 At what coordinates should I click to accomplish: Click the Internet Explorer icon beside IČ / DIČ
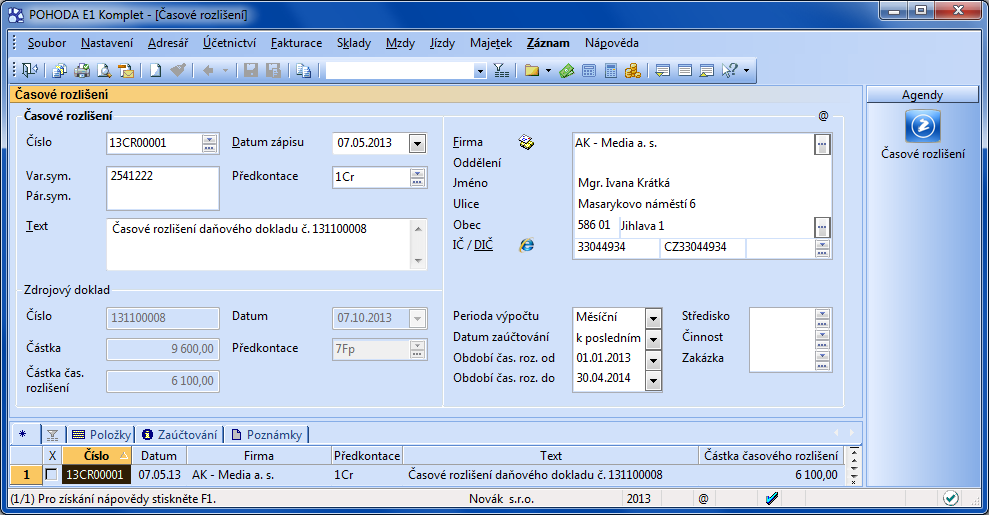point(526,246)
